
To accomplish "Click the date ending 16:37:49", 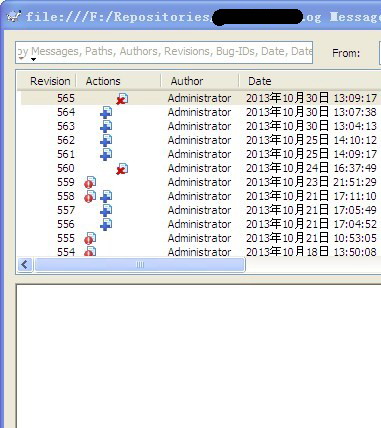I will click(311, 168).
